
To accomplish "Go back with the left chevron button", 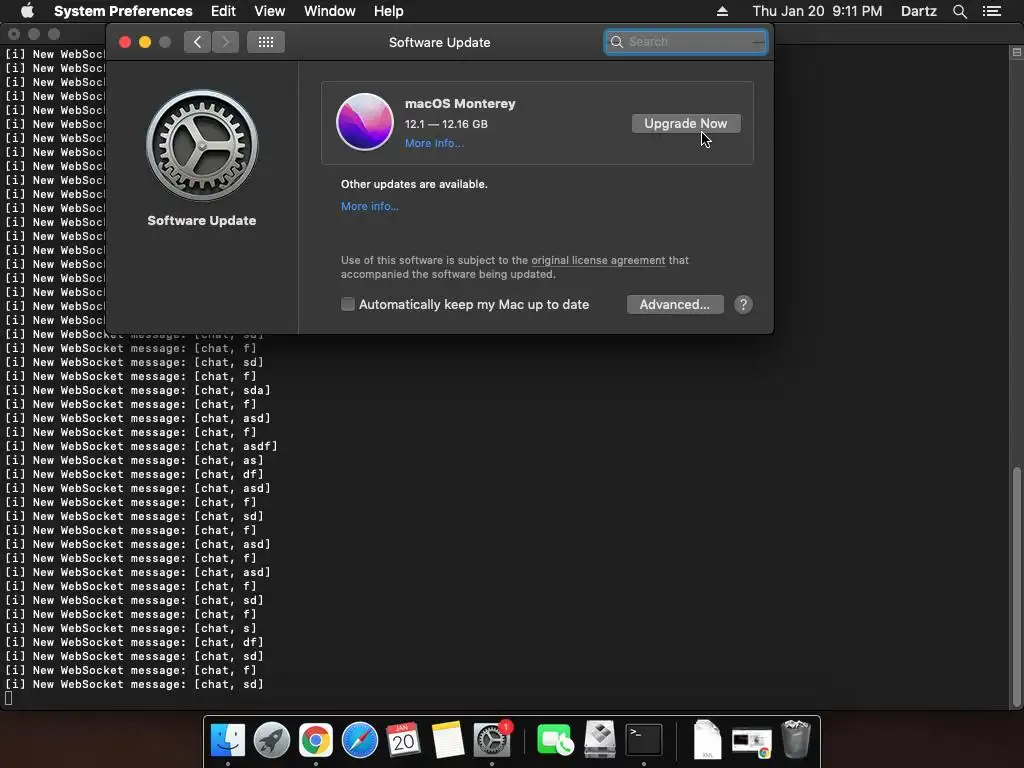I will (x=197, y=42).
